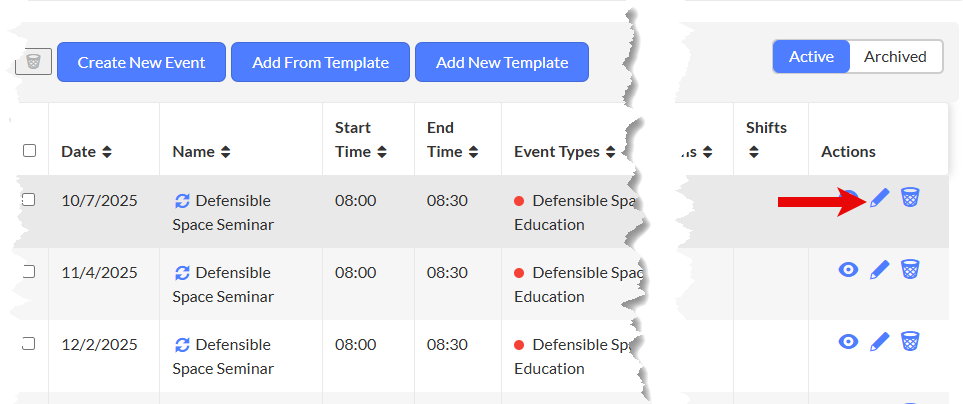Check the box for the 10/7/2025 event row
963x404 pixels.
click(x=29, y=200)
